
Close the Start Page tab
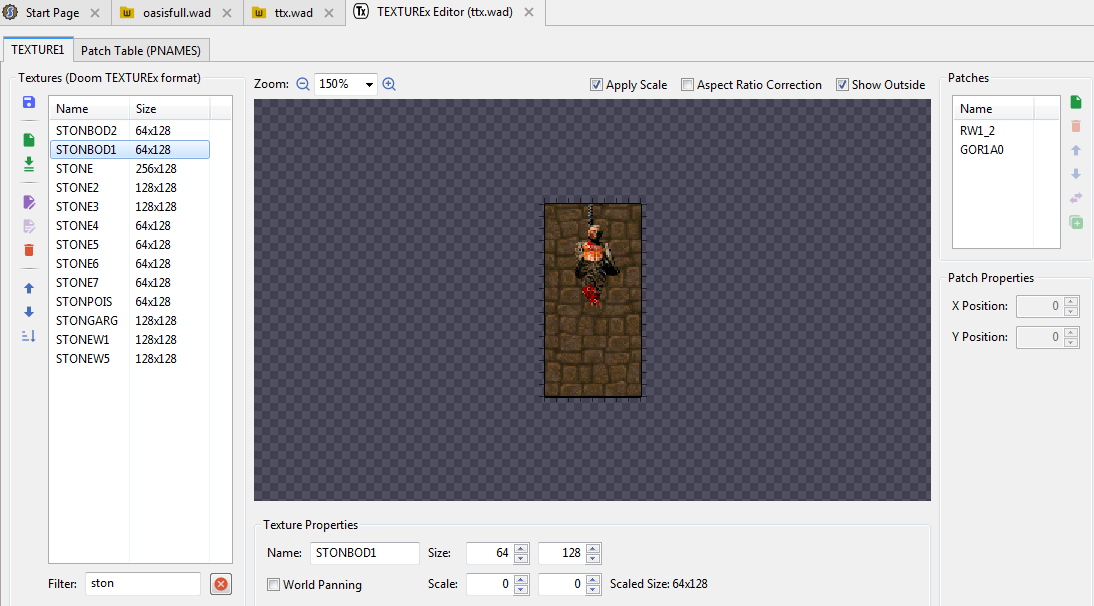[x=95, y=13]
